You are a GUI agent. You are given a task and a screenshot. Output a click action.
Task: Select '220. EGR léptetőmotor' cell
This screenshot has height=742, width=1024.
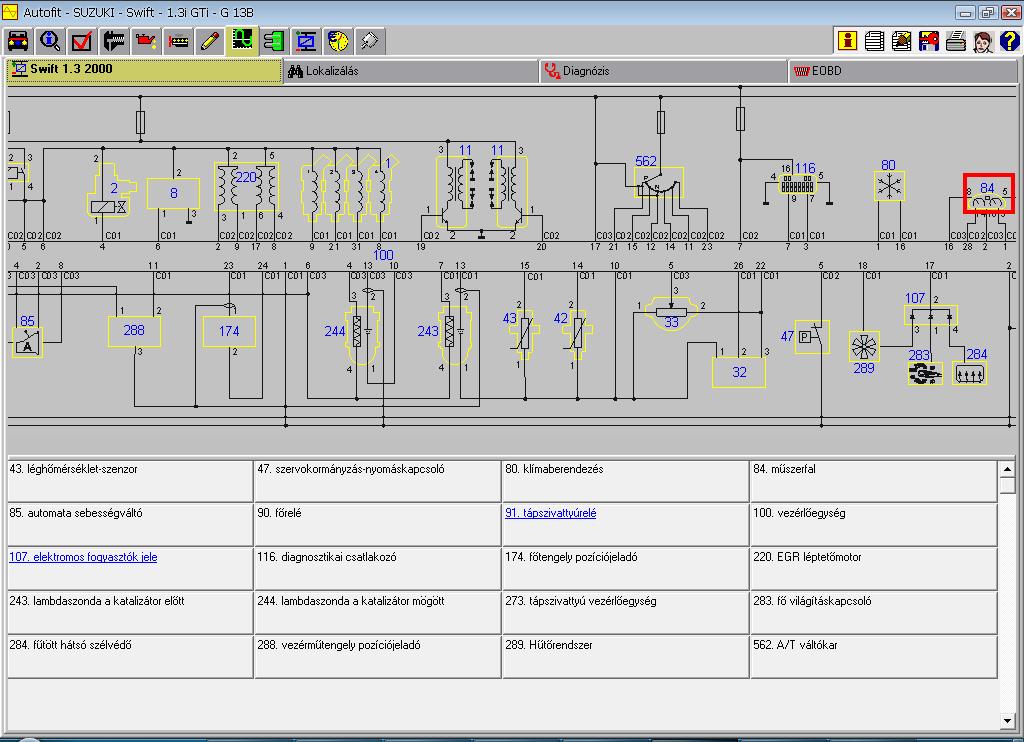[x=874, y=569]
